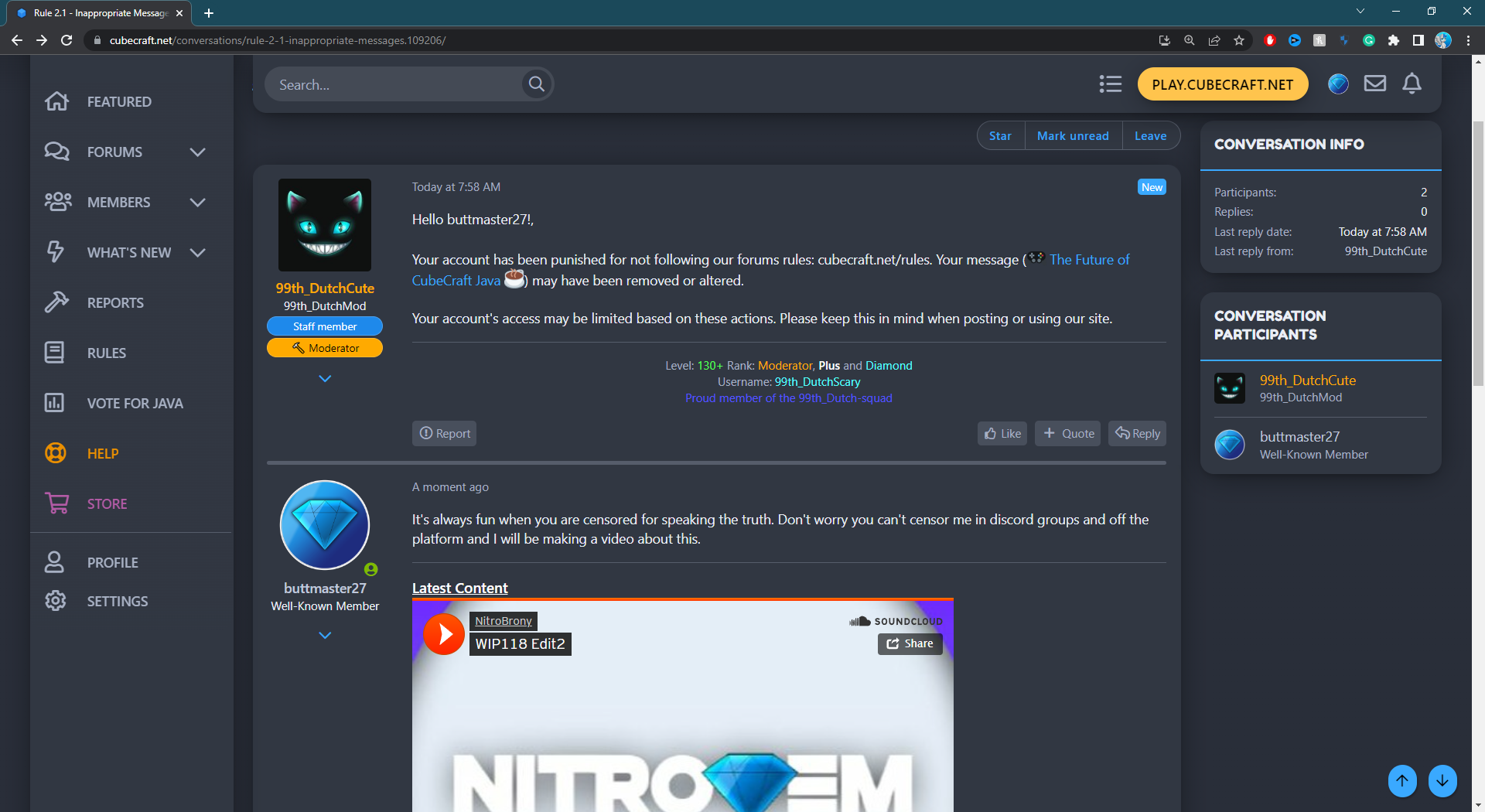The height and width of the screenshot is (812, 1485).
Task: Open the Latest Content link
Action: [x=460, y=588]
